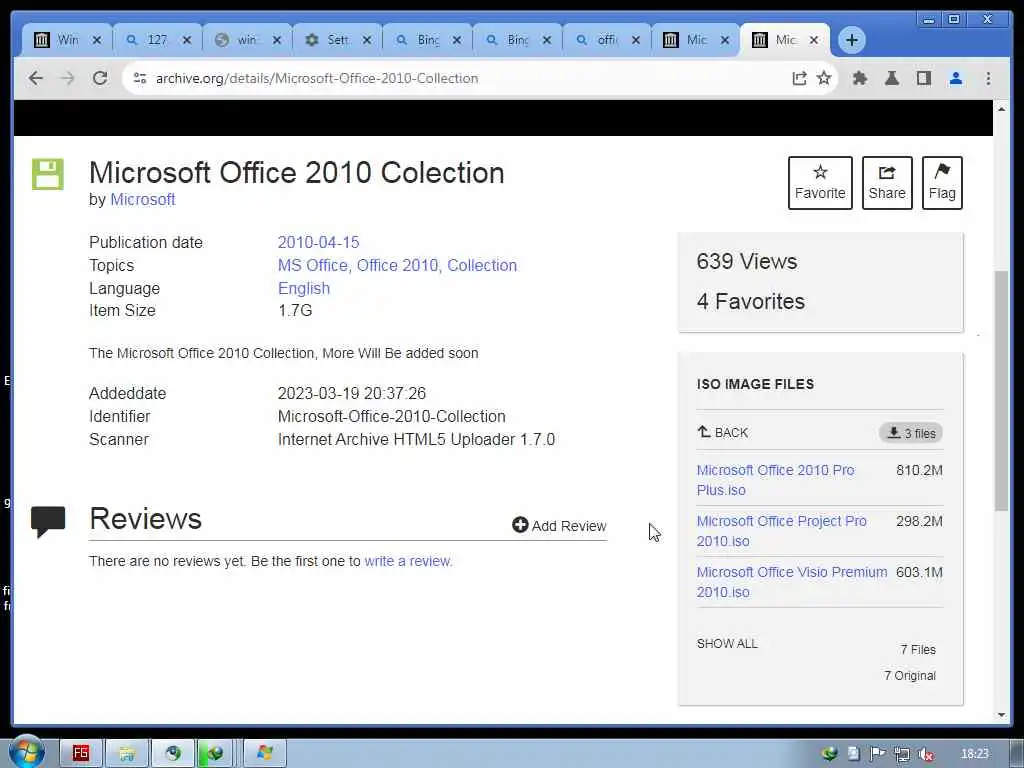1024x768 pixels.
Task: Click the Share button
Action: [887, 183]
